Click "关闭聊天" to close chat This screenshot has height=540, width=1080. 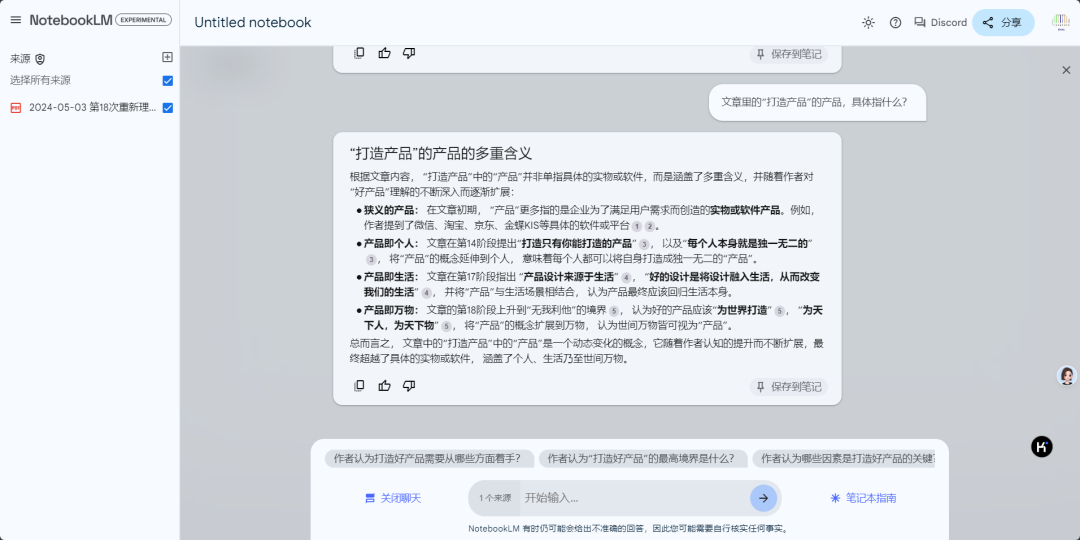[393, 498]
